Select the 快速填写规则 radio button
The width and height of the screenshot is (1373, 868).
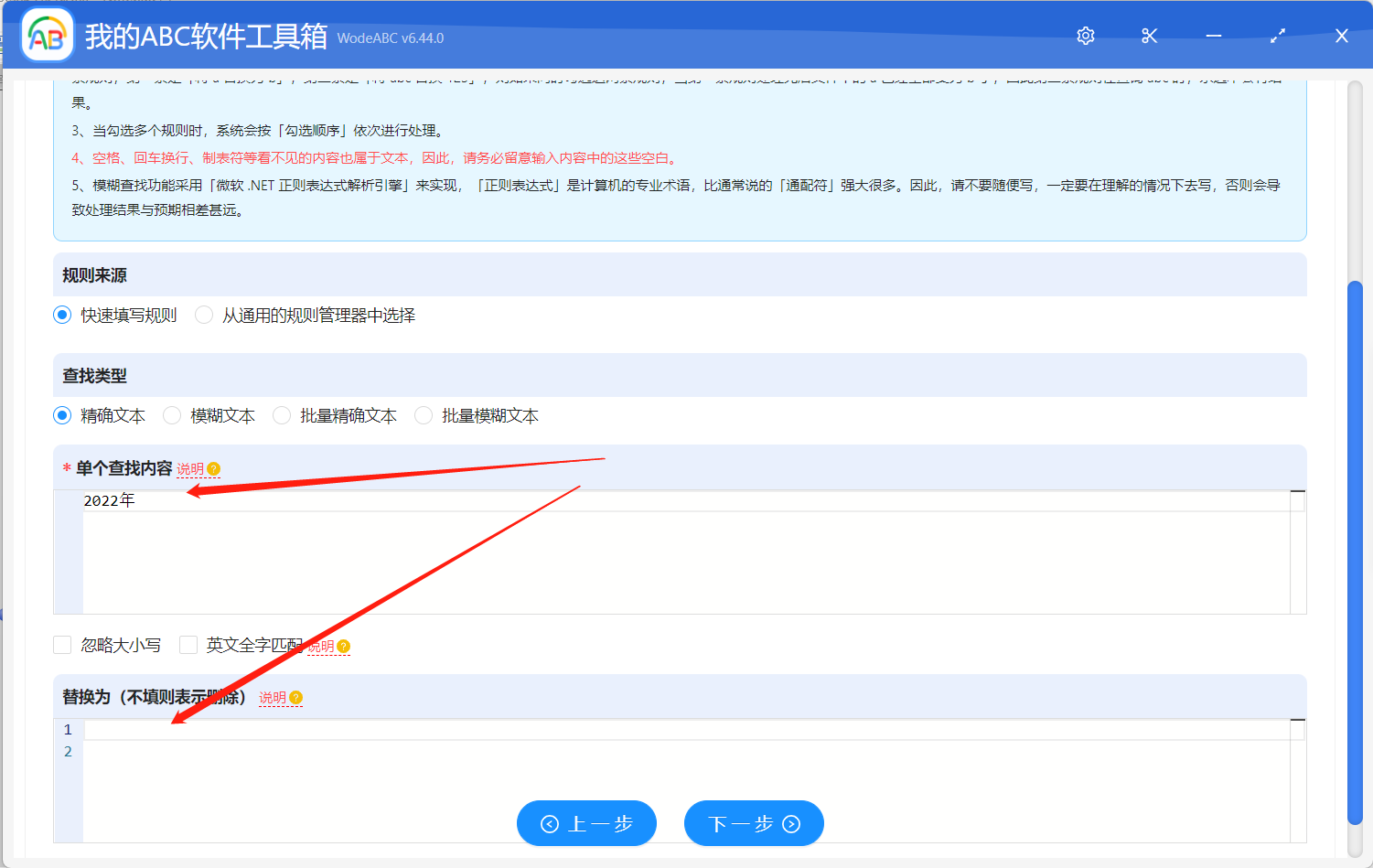tap(62, 316)
